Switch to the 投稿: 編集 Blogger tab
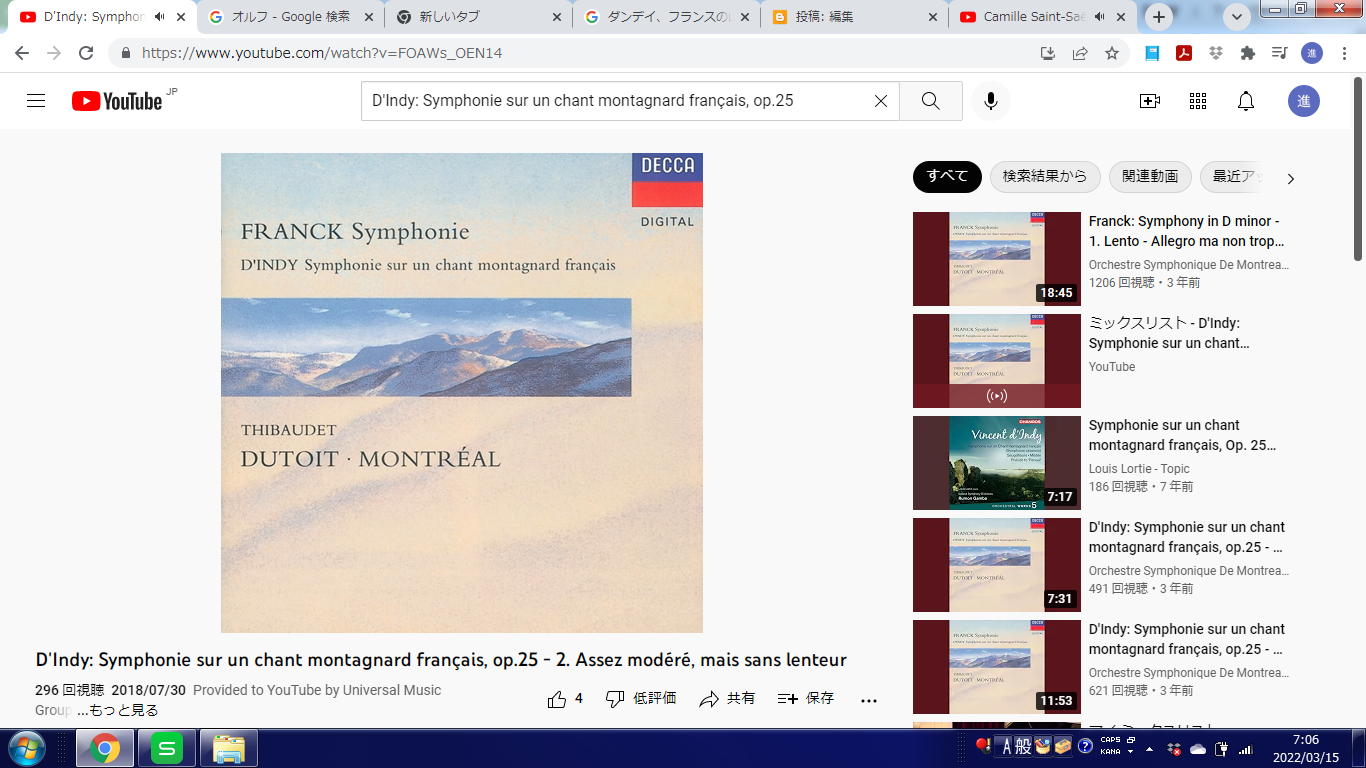The height and width of the screenshot is (768, 1366). click(x=853, y=17)
